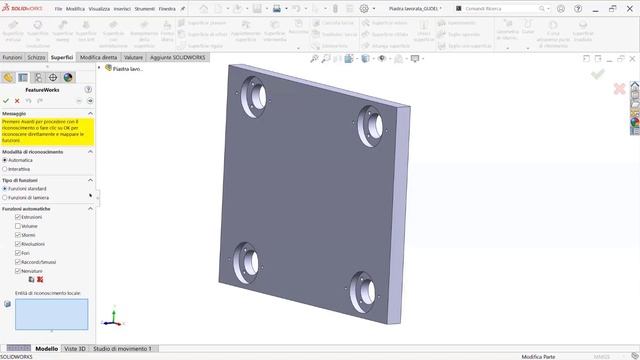
Task: Open the Options gear dropdown arrow
Action: pos(374,9)
